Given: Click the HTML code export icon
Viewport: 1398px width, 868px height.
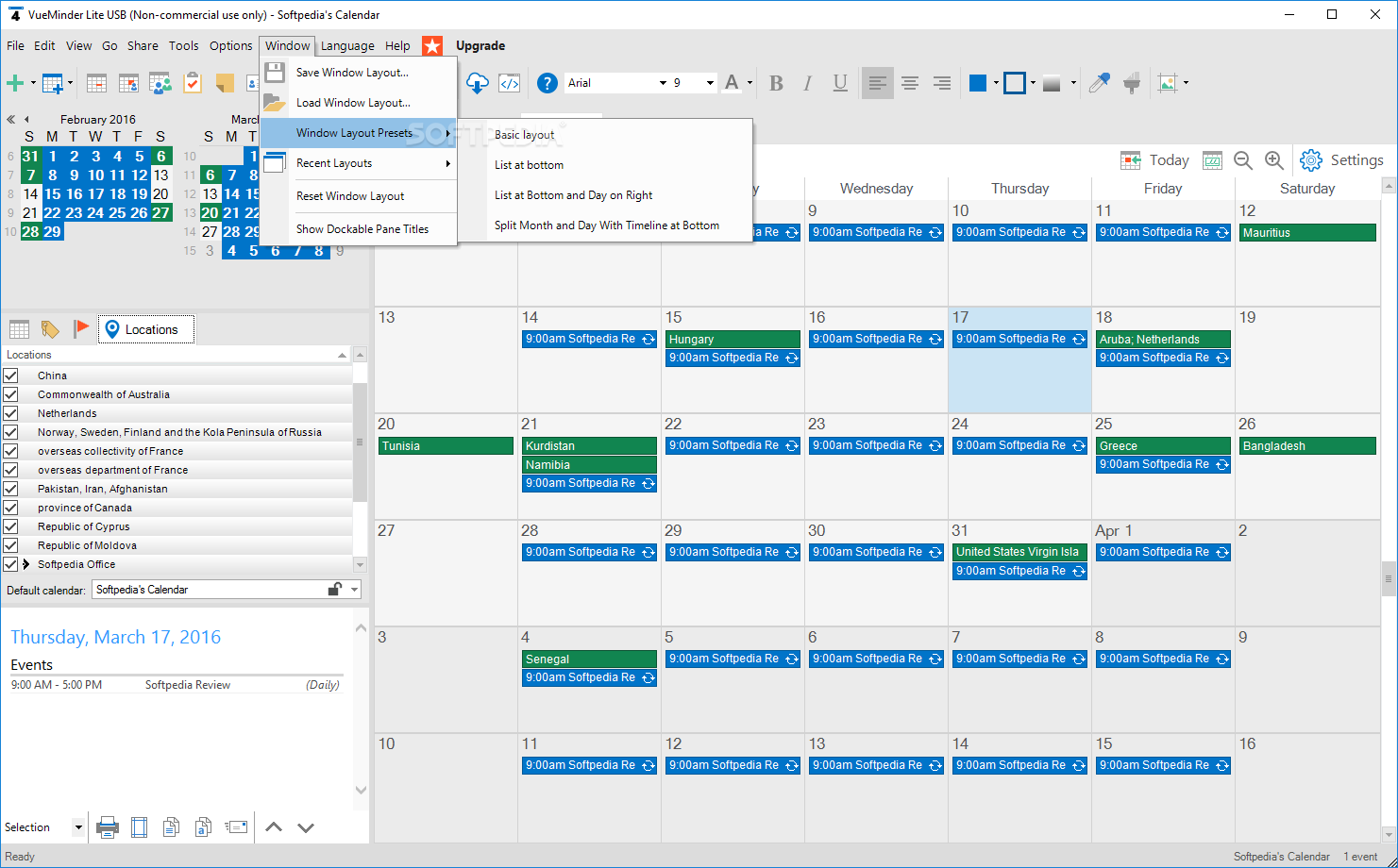Looking at the screenshot, I should pyautogui.click(x=509, y=83).
